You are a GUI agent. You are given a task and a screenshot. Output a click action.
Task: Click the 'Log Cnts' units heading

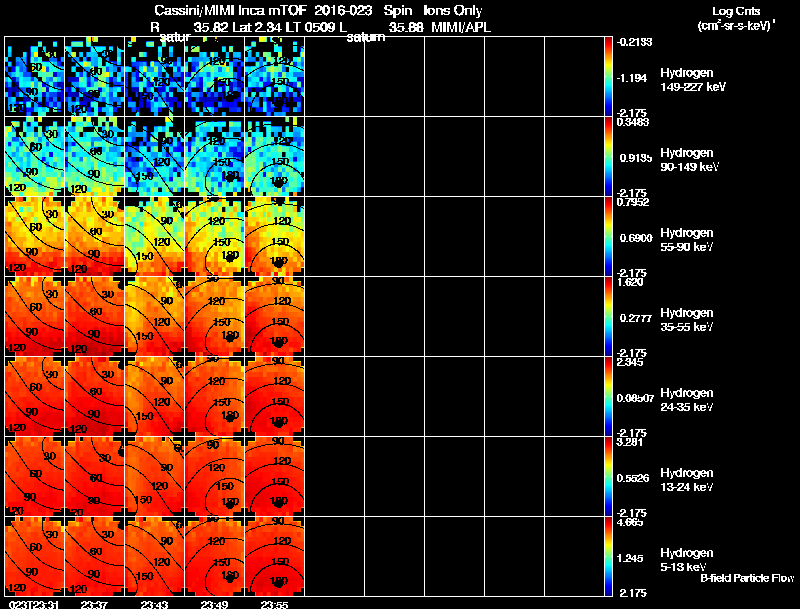(736, 11)
